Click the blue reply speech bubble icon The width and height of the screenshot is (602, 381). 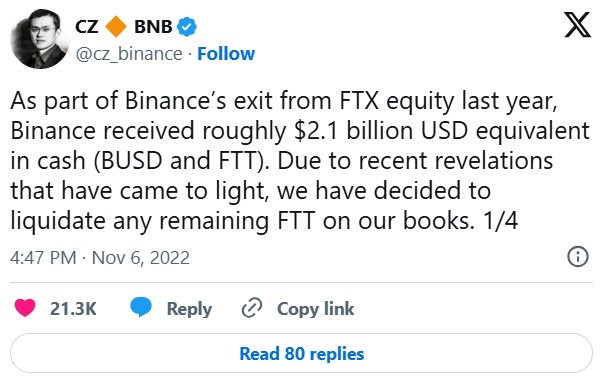141,307
